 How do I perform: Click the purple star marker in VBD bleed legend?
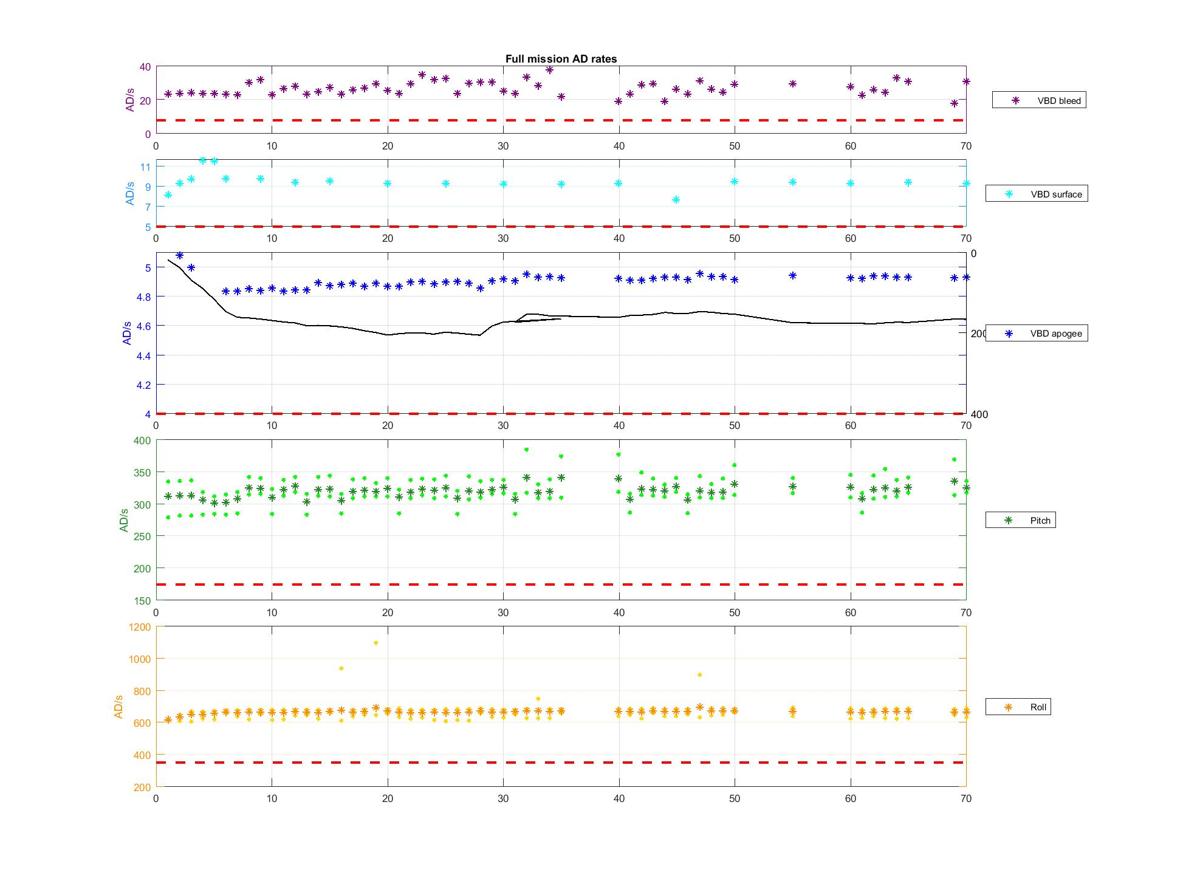1015,100
